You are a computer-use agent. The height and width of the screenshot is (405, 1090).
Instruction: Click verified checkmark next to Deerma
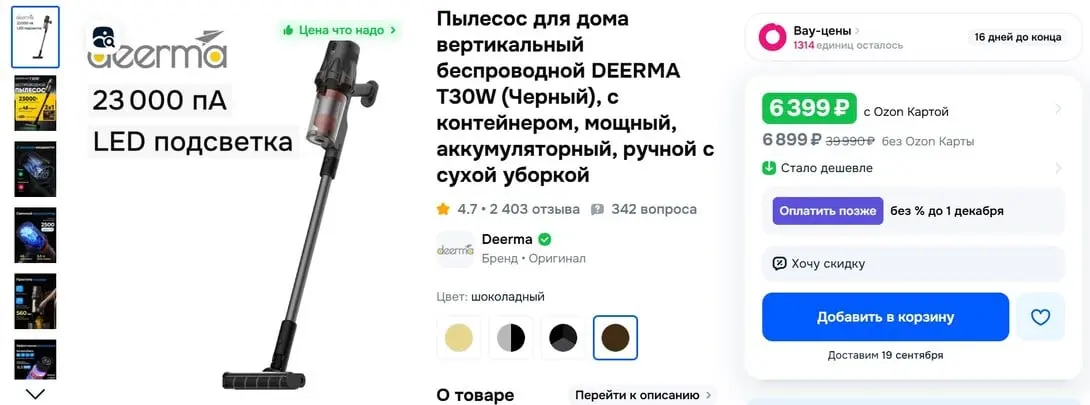[545, 240]
